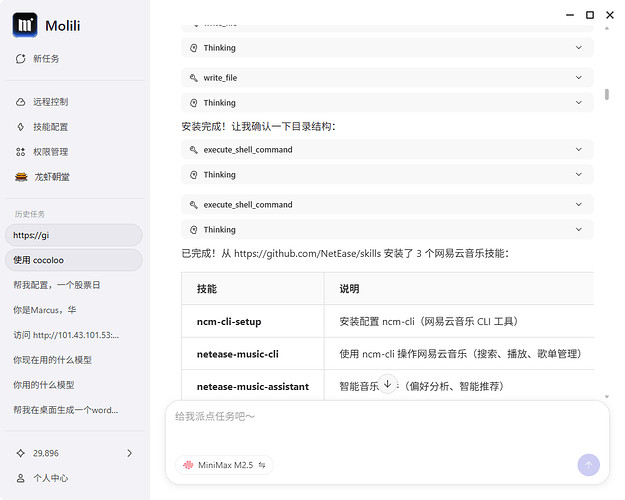
Task: Start a new task via 新任务
Action: click(x=45, y=59)
